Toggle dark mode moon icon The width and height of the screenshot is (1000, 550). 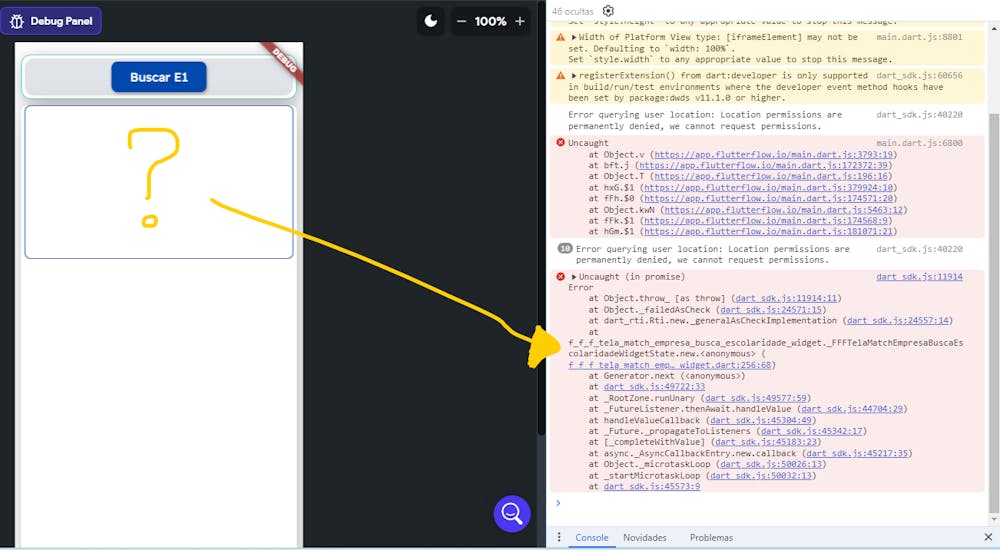point(431,21)
